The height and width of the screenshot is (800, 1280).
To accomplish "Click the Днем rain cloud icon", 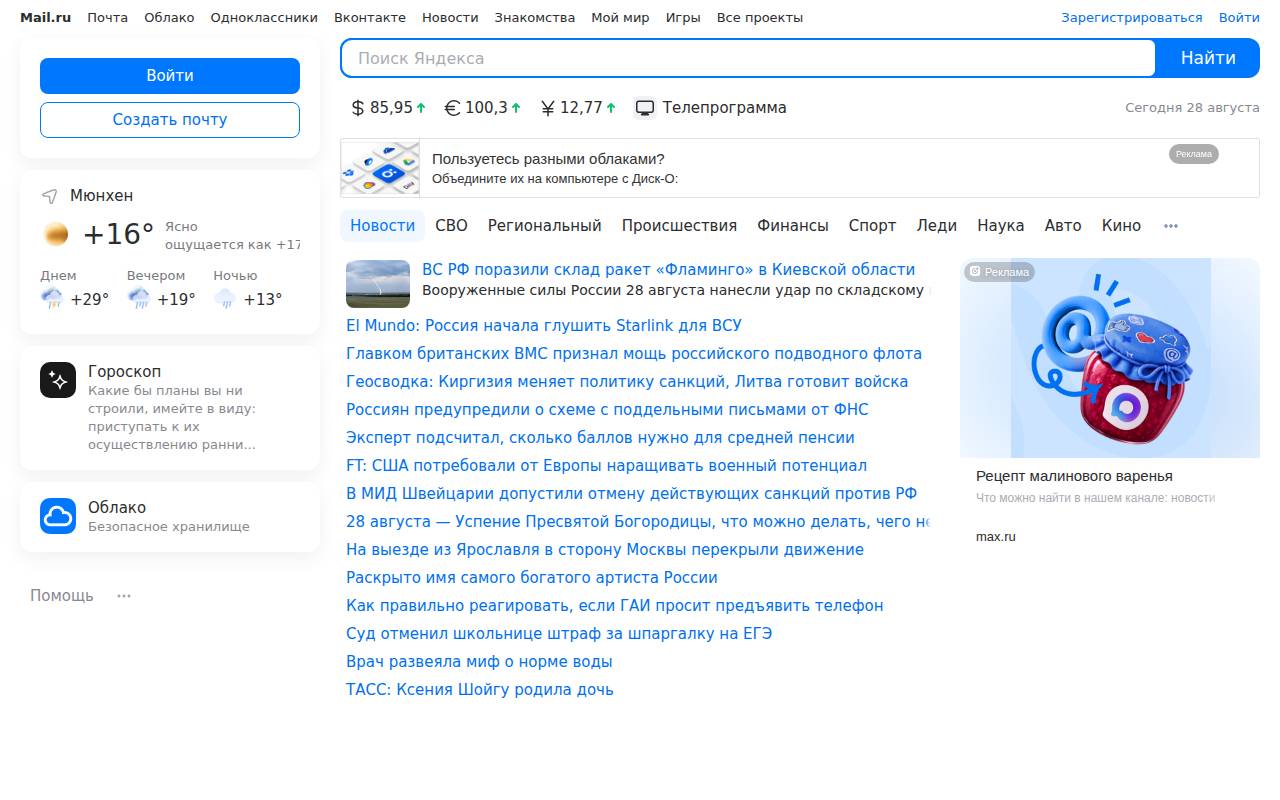I will click(x=52, y=298).
